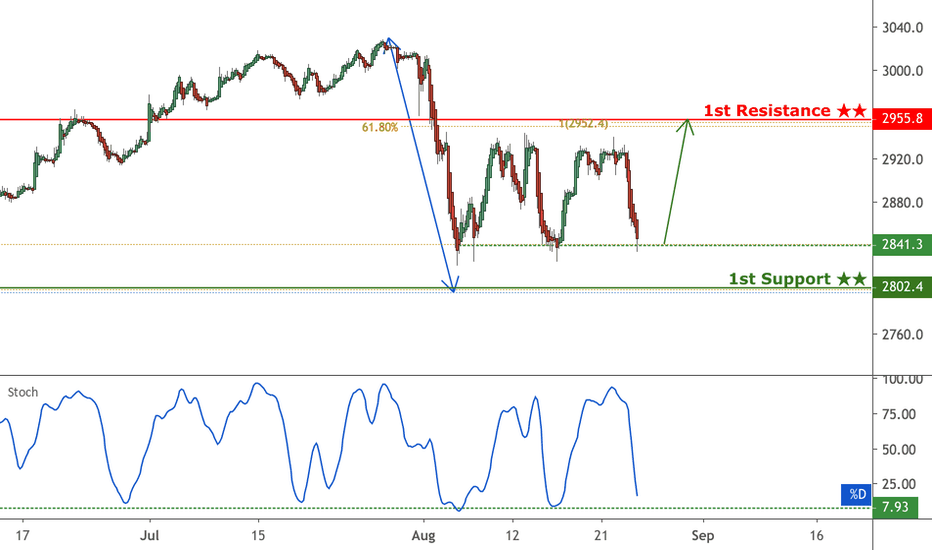Screen dimensions: 932x550
Task: Click the 16 date axis label
Action: pos(817,536)
